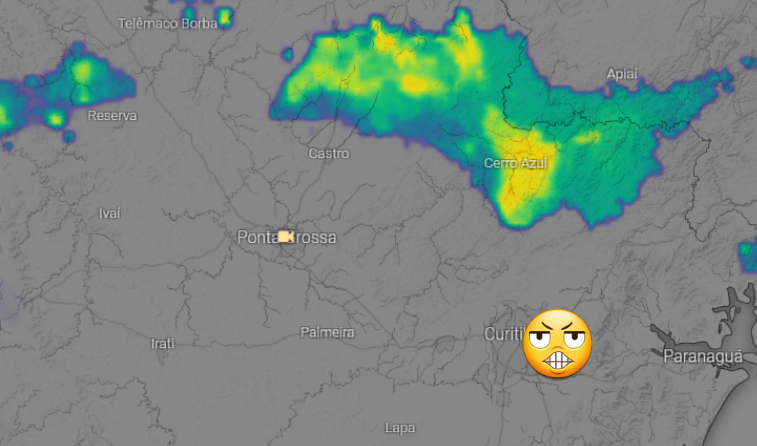
Task: Click small radar cell beside Telêmaco Borba
Action: [x=224, y=17]
